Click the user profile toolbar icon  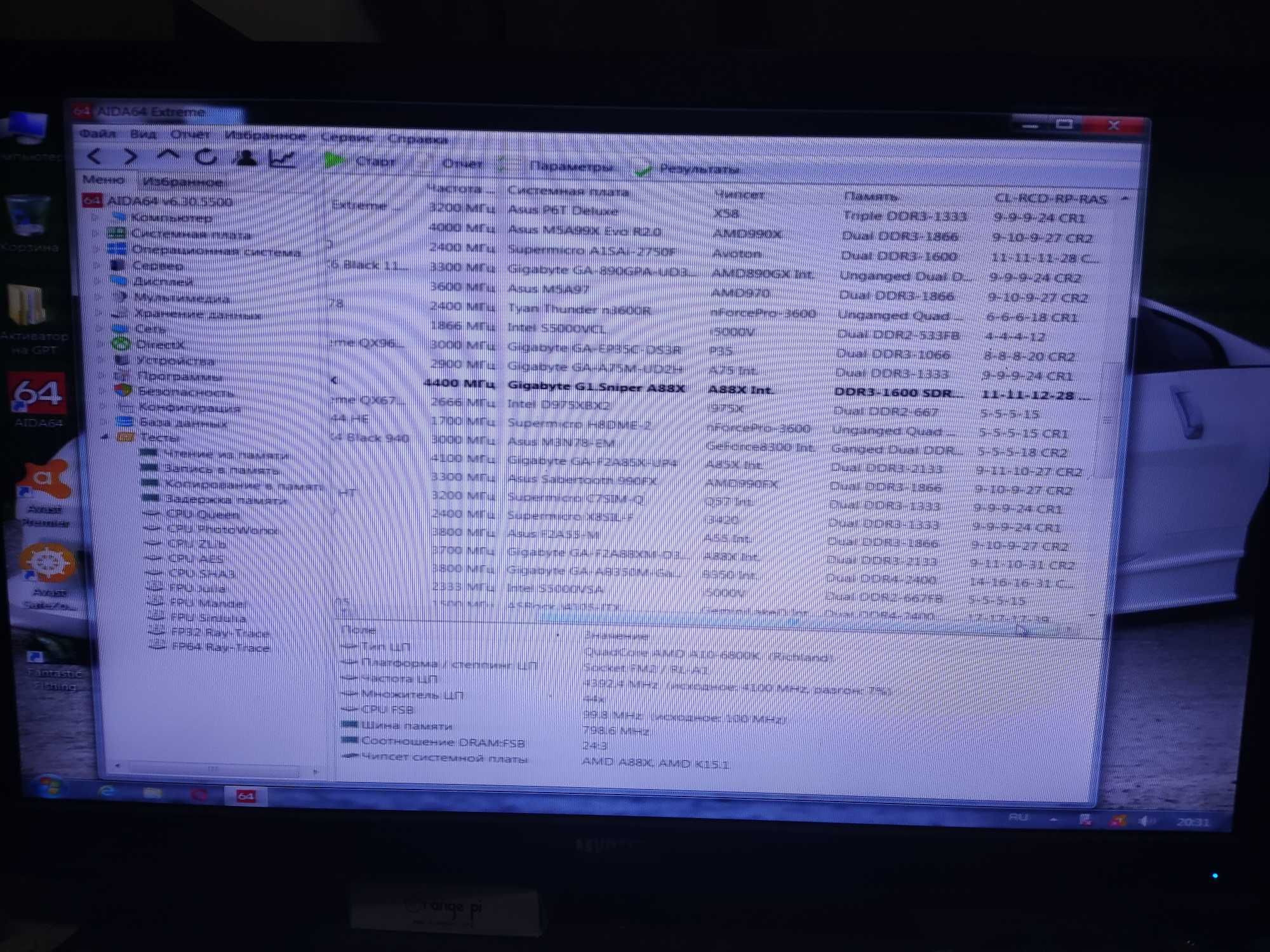pos(246,158)
